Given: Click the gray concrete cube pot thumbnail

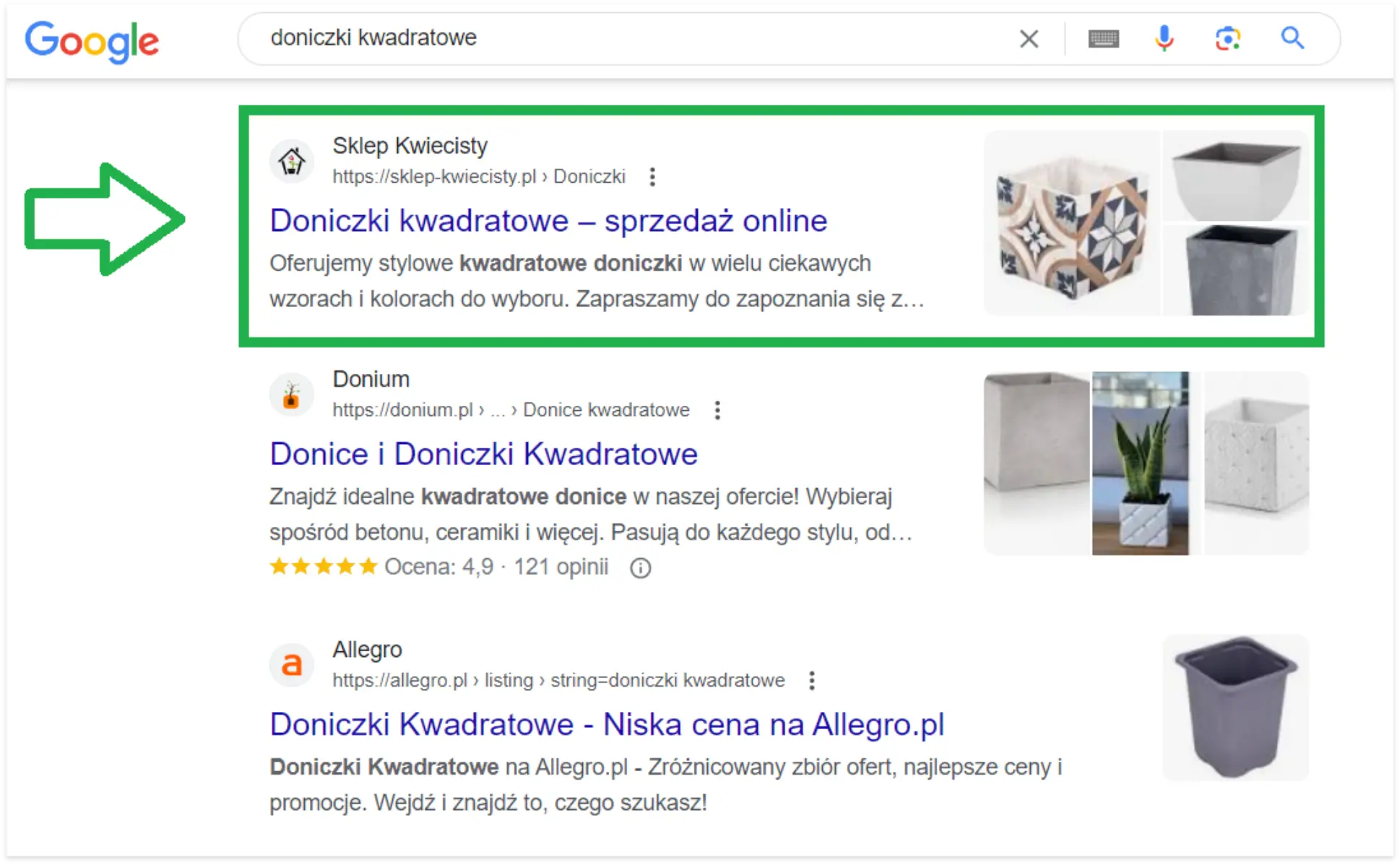Looking at the screenshot, I should click(1037, 464).
